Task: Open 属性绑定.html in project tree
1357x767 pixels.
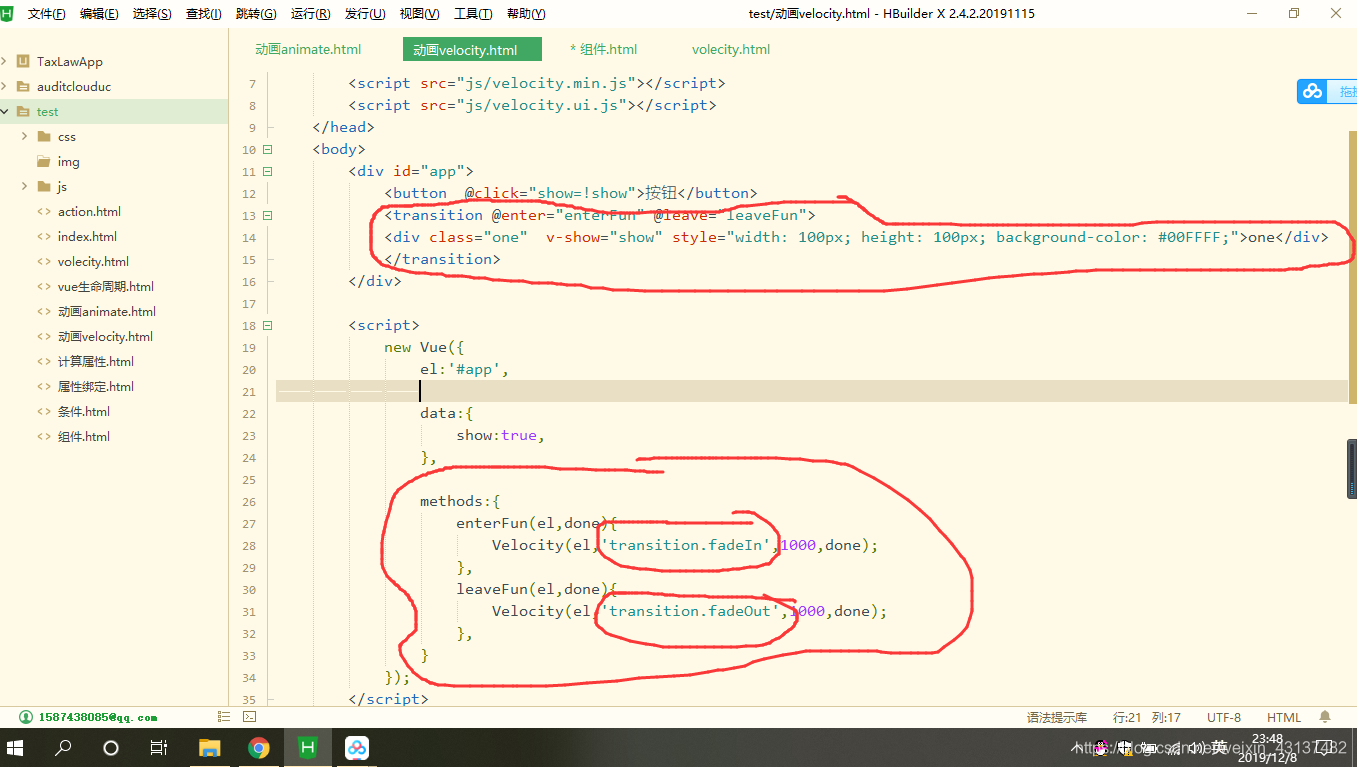Action: [x=96, y=387]
